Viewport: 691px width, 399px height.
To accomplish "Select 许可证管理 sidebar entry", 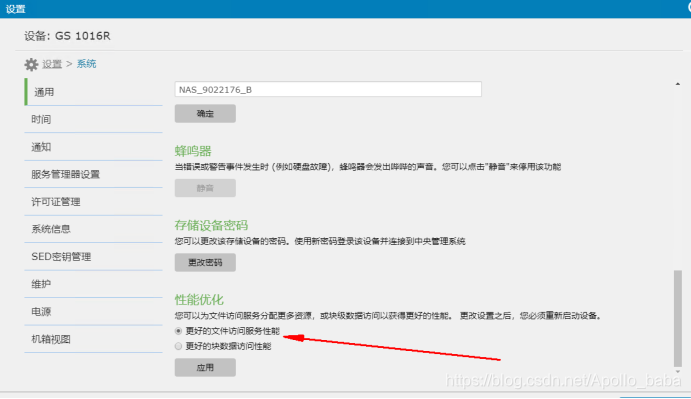I will pos(93,202).
